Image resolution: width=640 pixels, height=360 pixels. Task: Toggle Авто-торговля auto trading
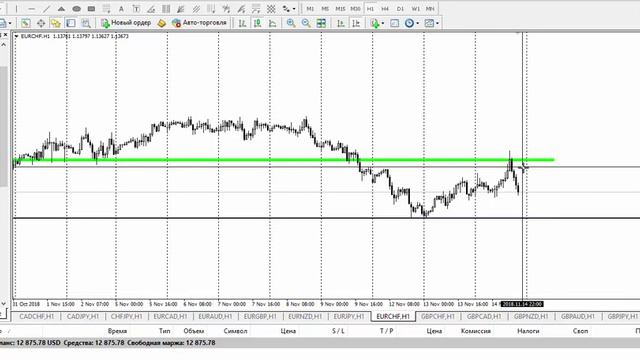pyautogui.click(x=199, y=23)
